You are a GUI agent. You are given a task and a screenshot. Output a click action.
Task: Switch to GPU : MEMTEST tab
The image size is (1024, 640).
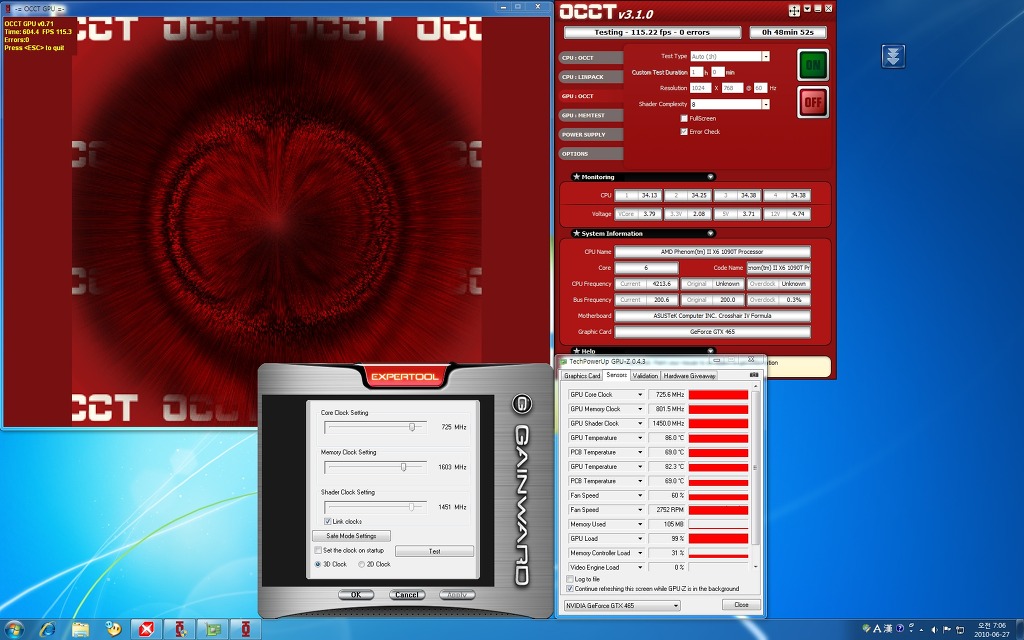(x=590, y=116)
